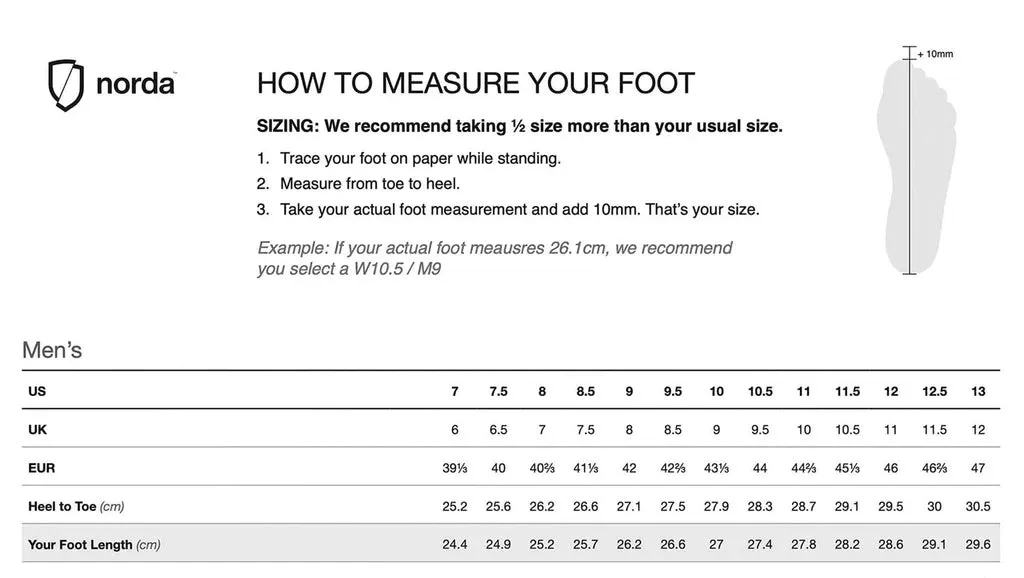Click the +10mm measurement label
The image size is (1024, 578).
coord(935,54)
